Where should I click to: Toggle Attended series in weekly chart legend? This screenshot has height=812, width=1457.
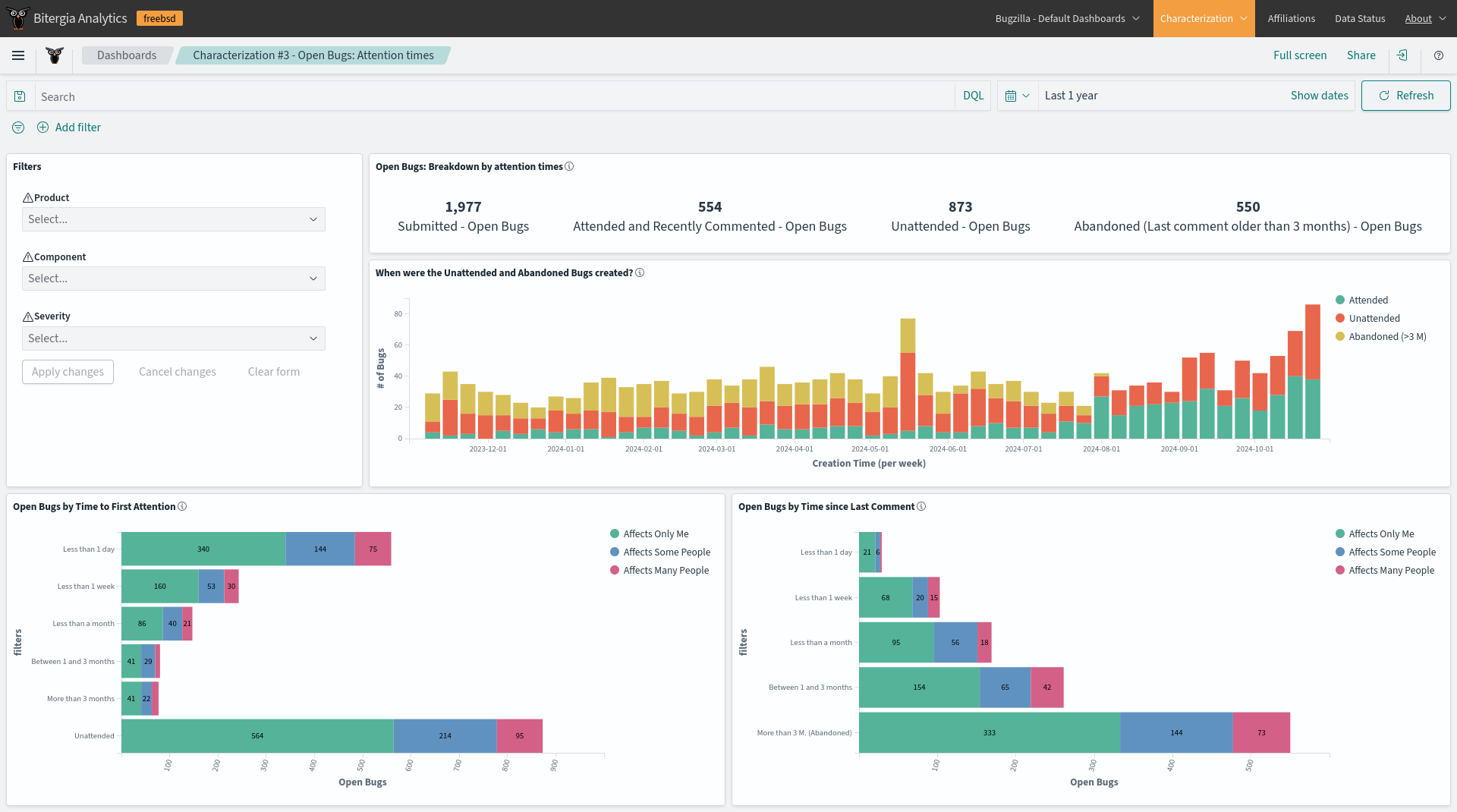[1362, 300]
